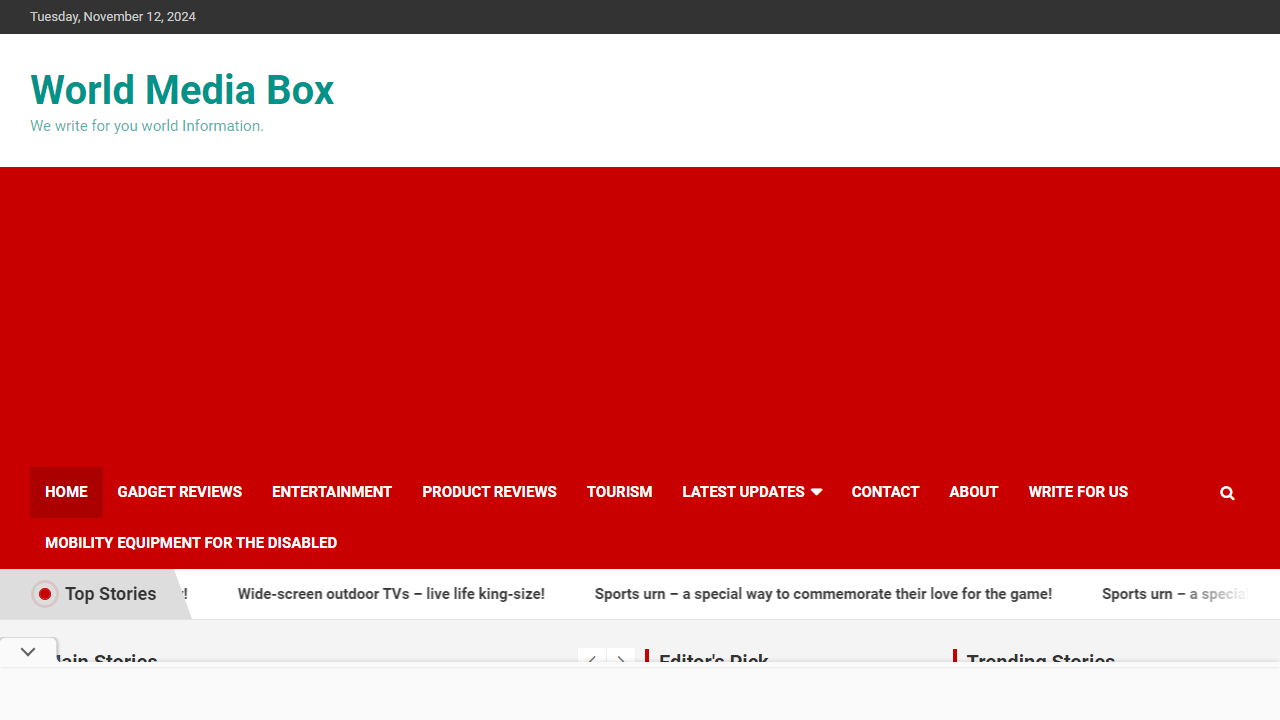Screen dimensions: 1280x720
Task: Open the Sports urn ticker story
Action: [x=823, y=593]
